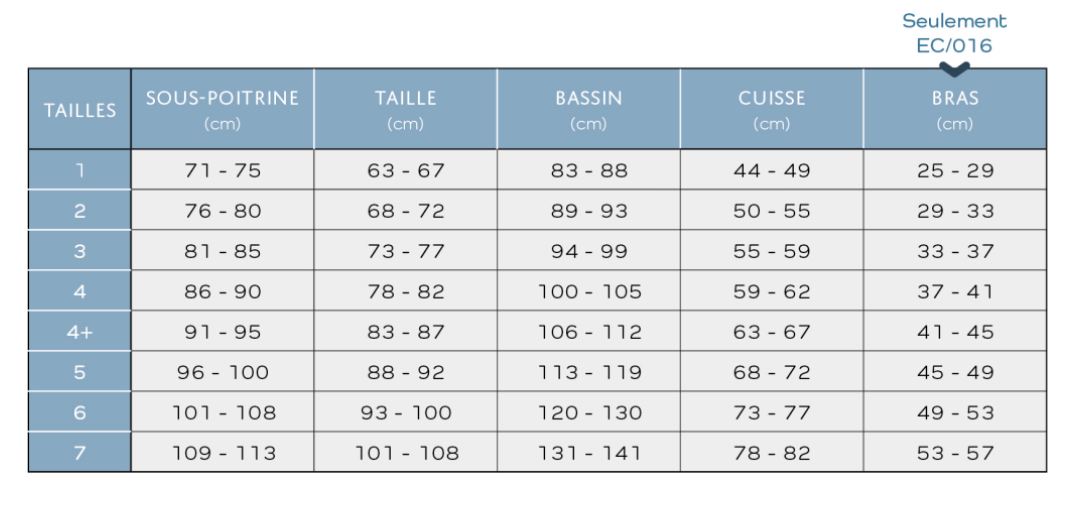Screen dimensions: 1066x505
Task: Select the 96 - 100 sous-poitrine cell
Action: pyautogui.click(x=222, y=372)
